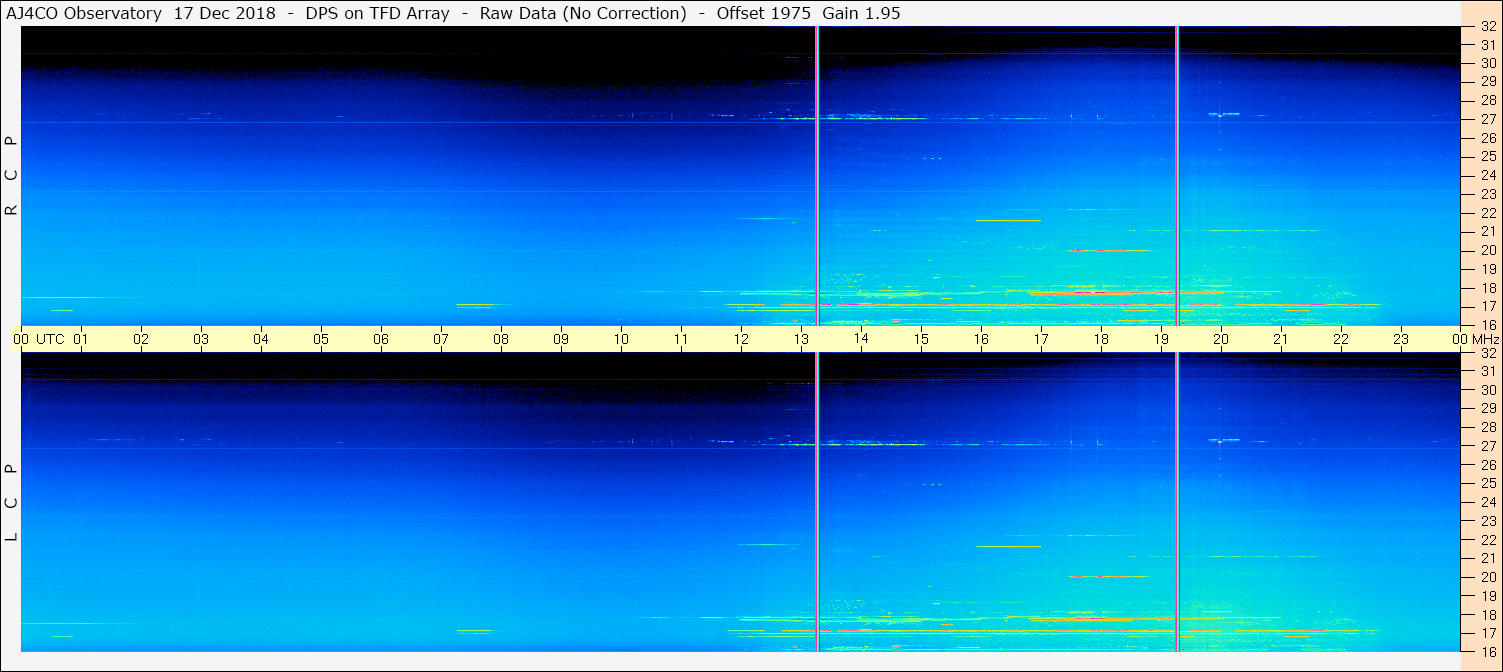Select hour "01" on the UTC time axis

pos(81,339)
